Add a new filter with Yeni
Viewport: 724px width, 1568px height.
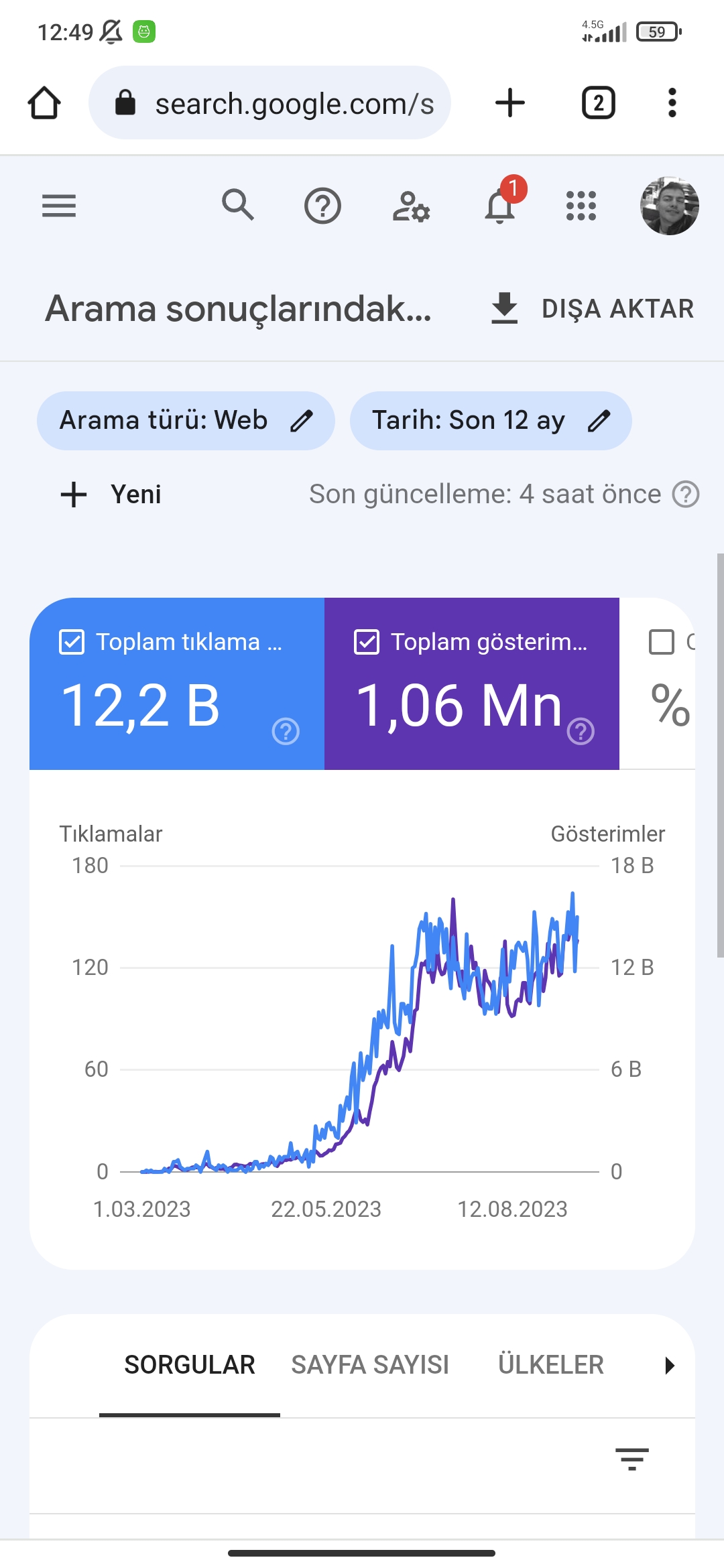111,495
